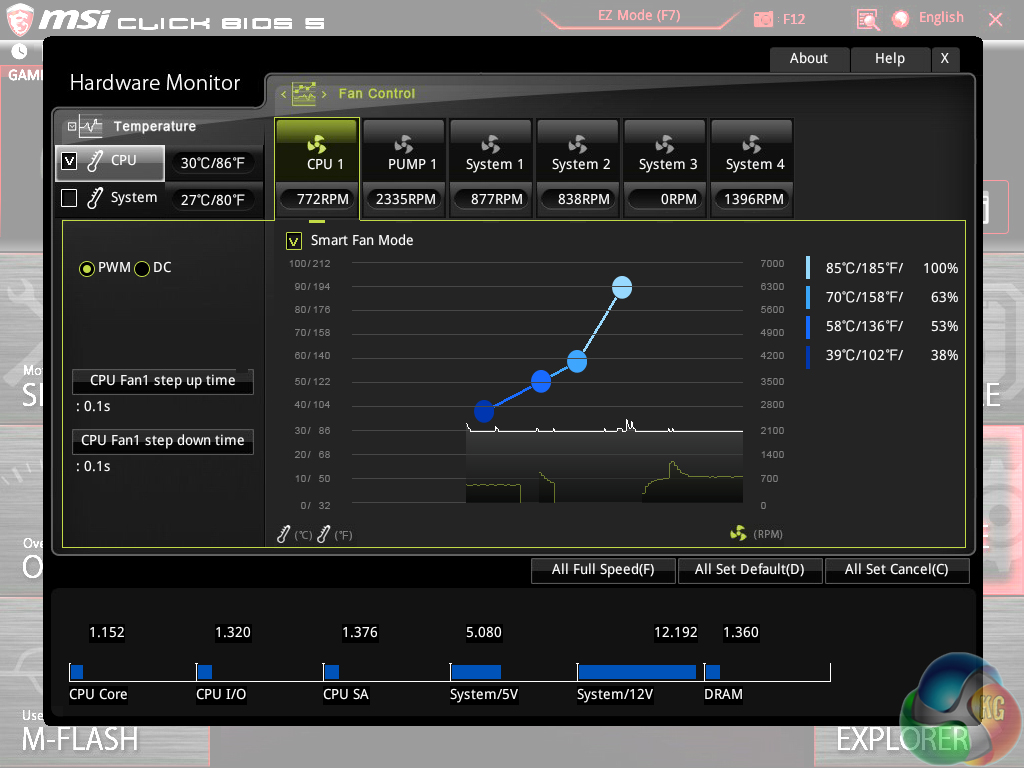Click the MSI dragon shield logo
This screenshot has height=768, width=1024.
(x=20, y=19)
